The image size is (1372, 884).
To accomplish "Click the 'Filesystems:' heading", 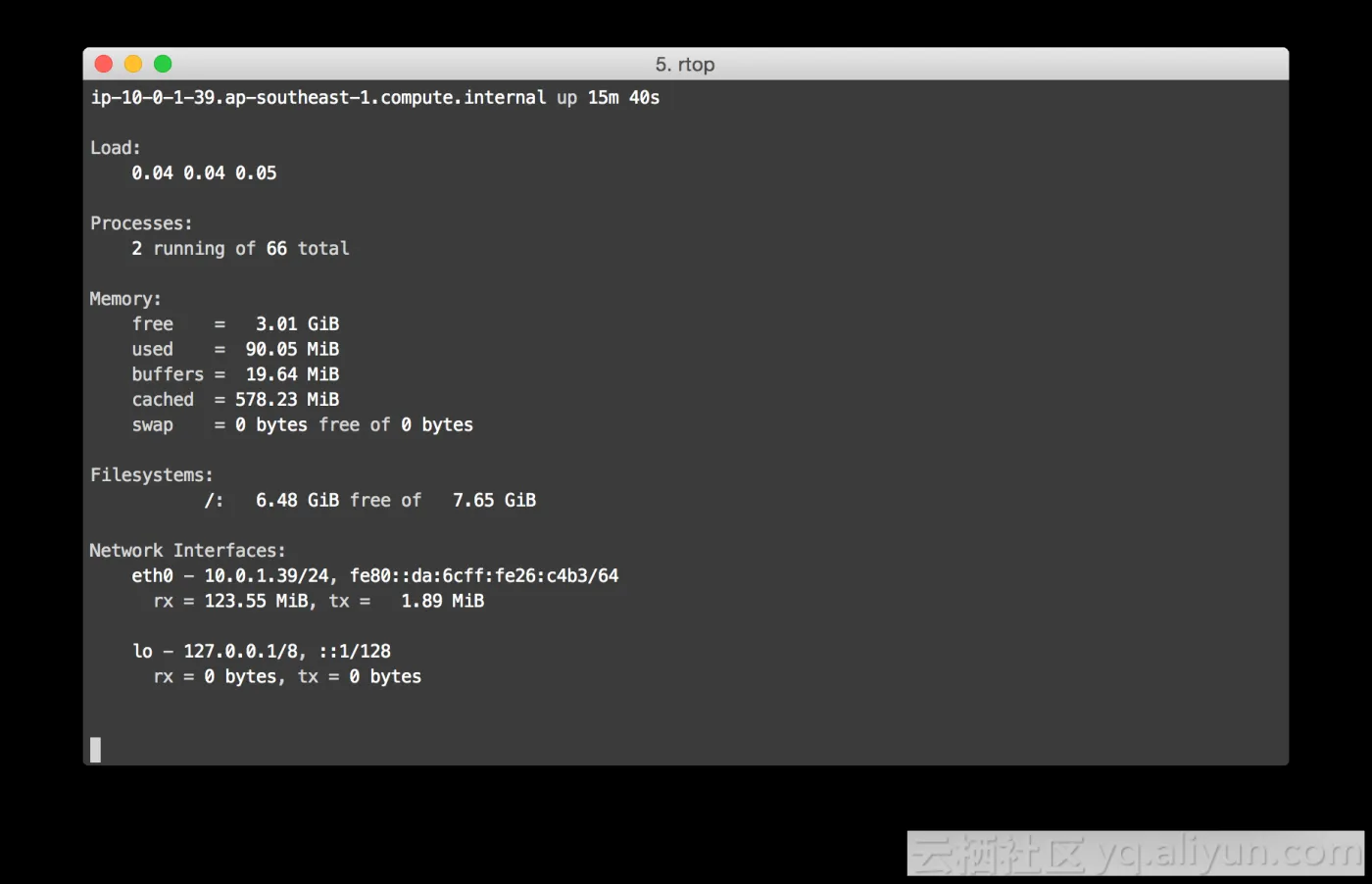I will tap(152, 475).
